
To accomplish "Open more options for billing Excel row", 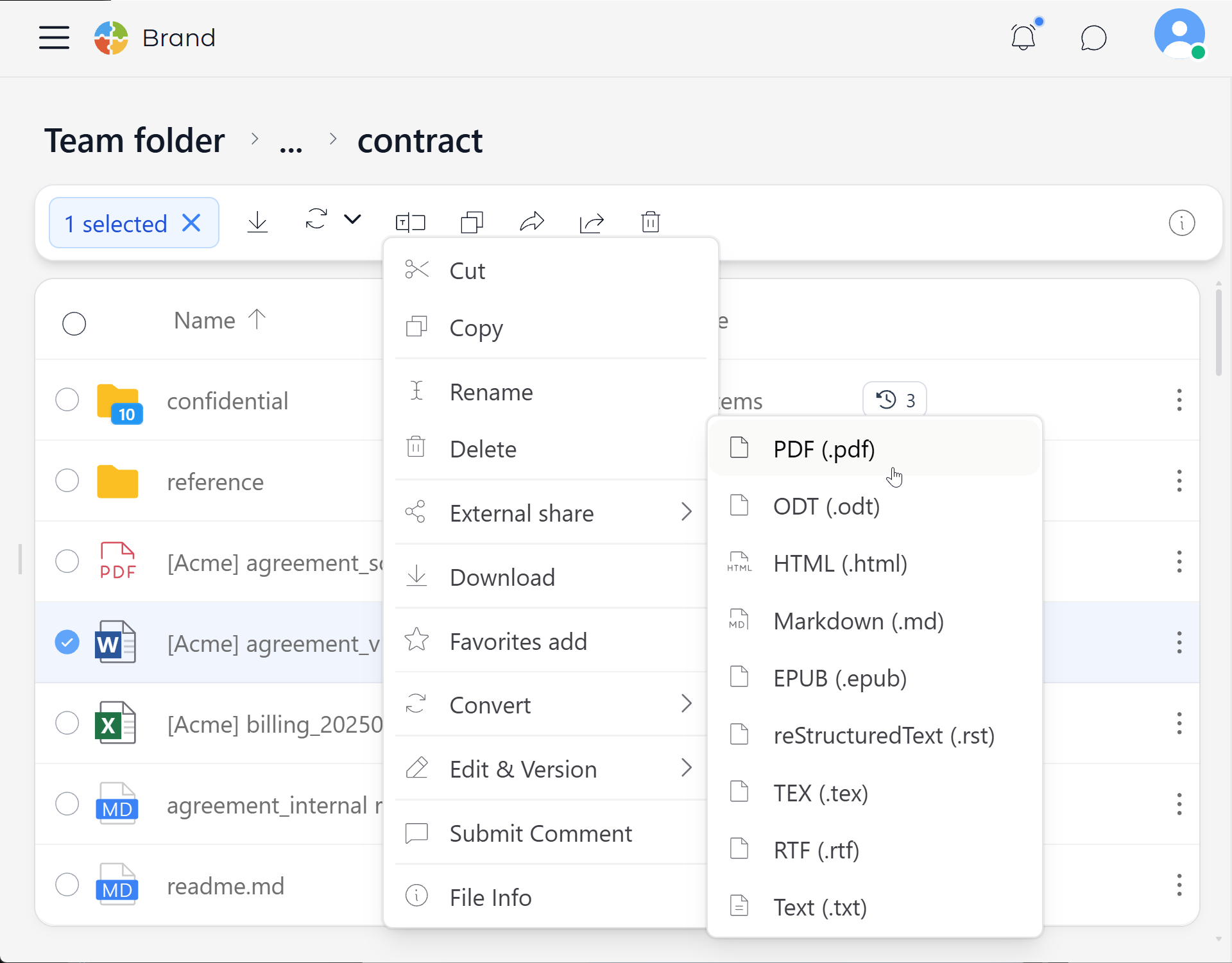I will point(1179,723).
